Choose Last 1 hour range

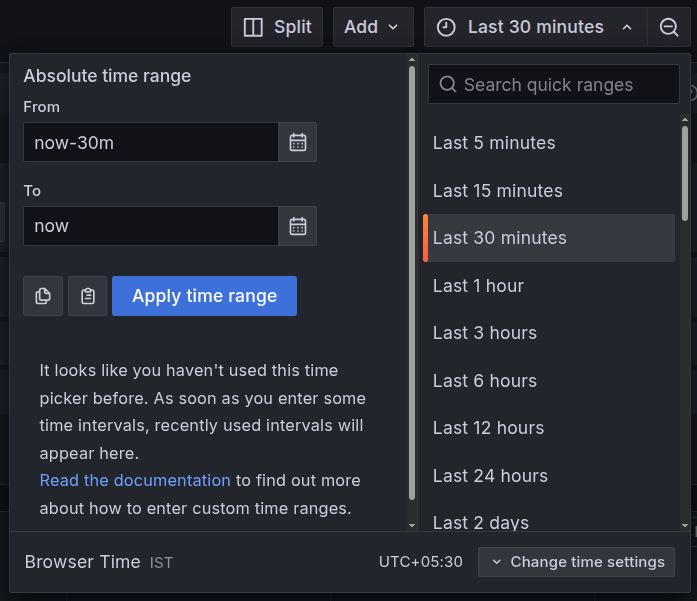click(x=478, y=286)
